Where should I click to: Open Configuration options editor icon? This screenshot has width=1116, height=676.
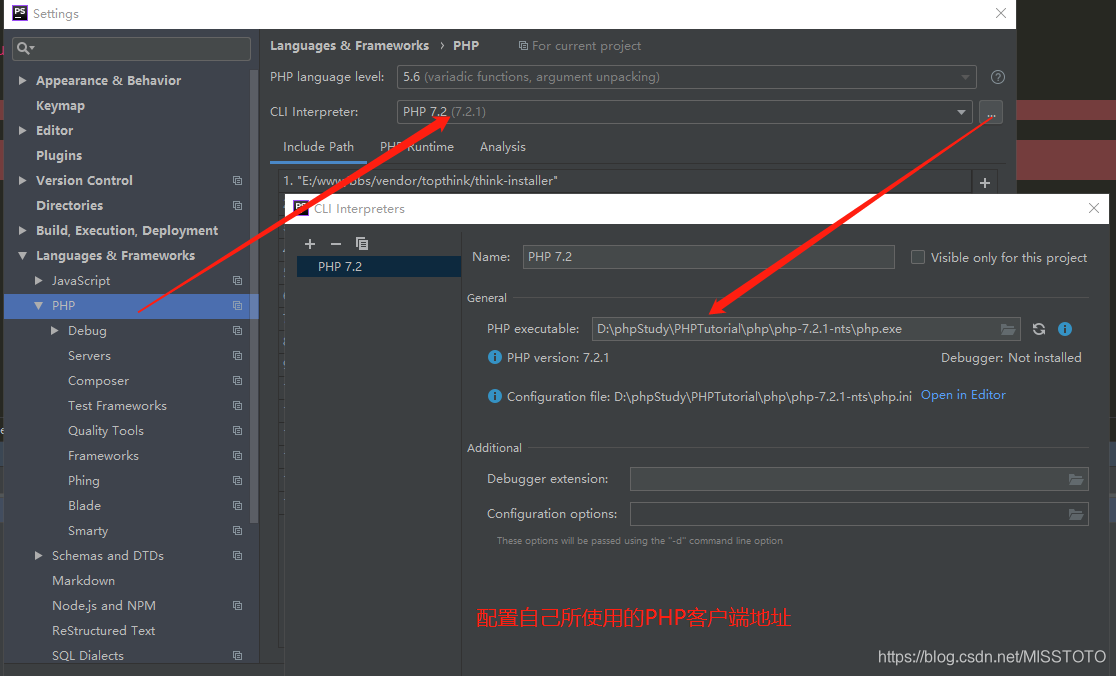pyautogui.click(x=1076, y=514)
